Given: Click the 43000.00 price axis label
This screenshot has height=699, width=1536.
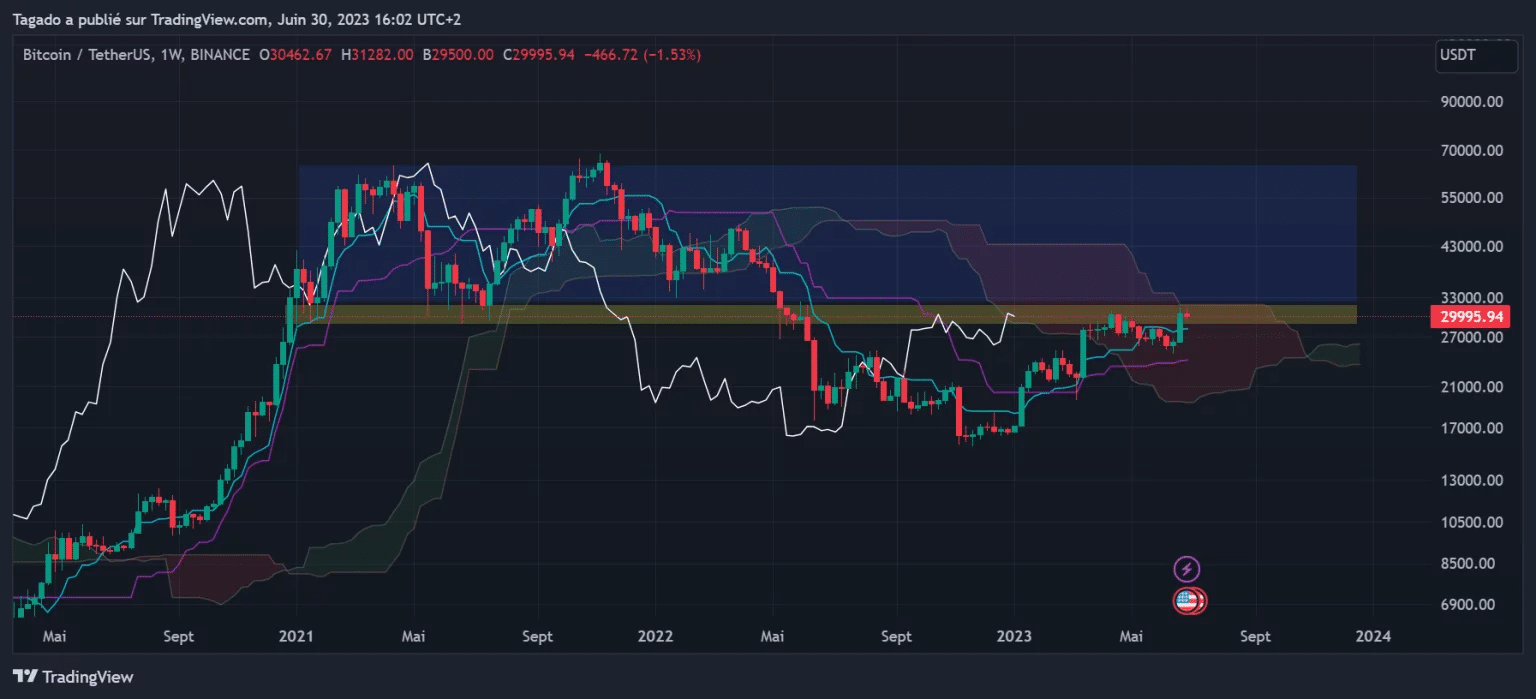Looking at the screenshot, I should point(1471,246).
